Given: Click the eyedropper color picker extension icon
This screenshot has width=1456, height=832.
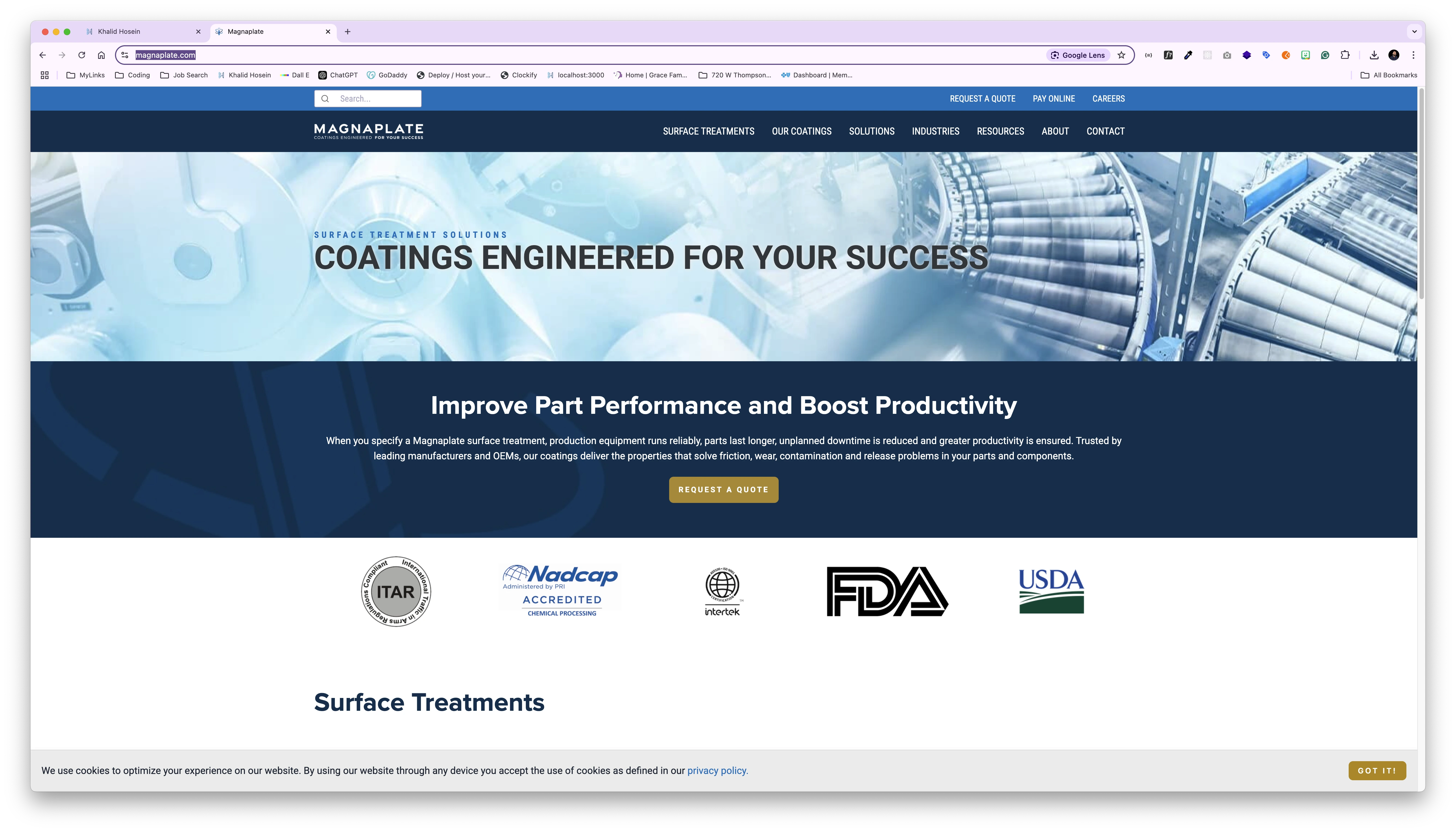Looking at the screenshot, I should (x=1188, y=55).
